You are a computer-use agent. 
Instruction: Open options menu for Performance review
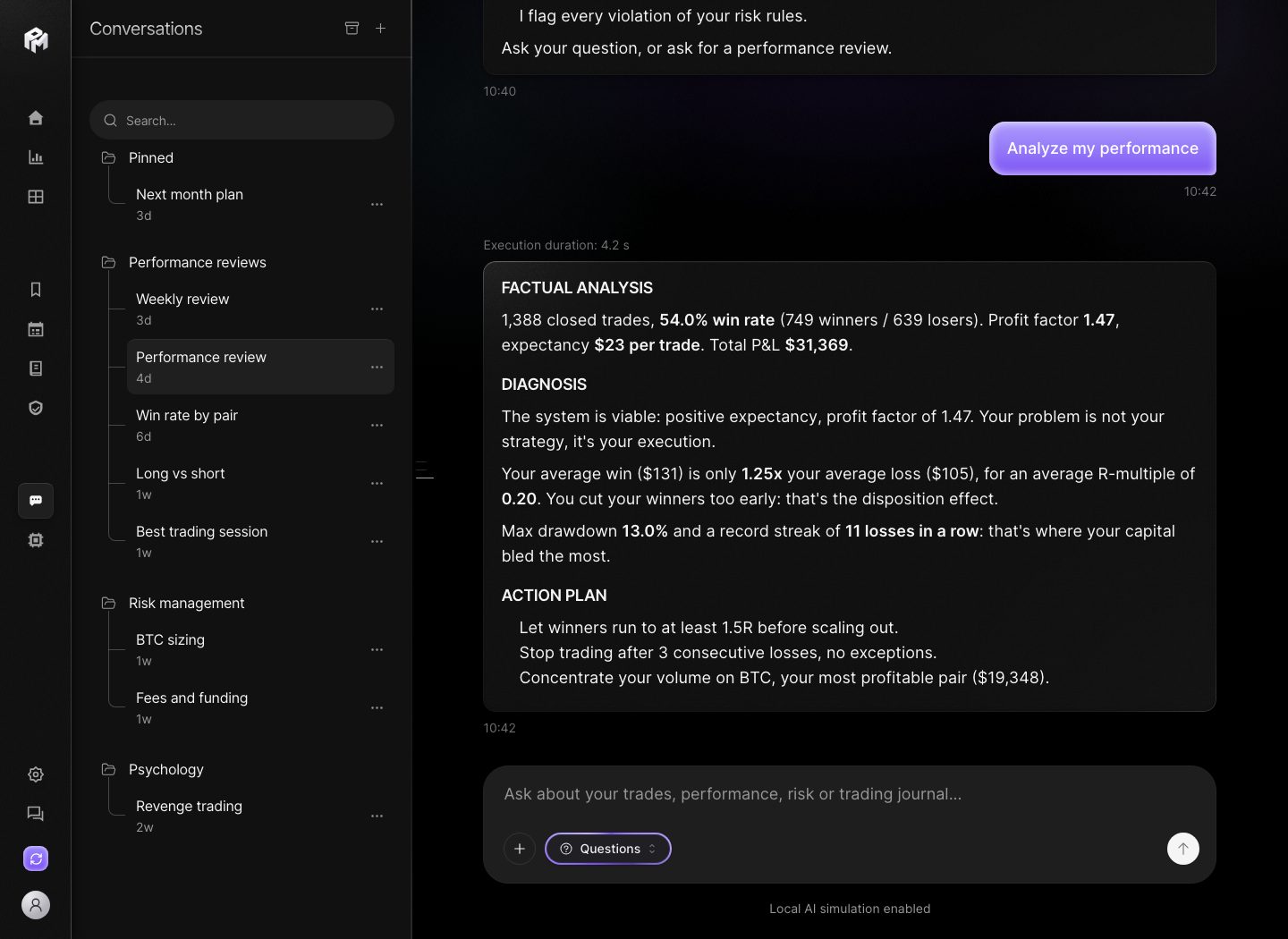tap(377, 367)
